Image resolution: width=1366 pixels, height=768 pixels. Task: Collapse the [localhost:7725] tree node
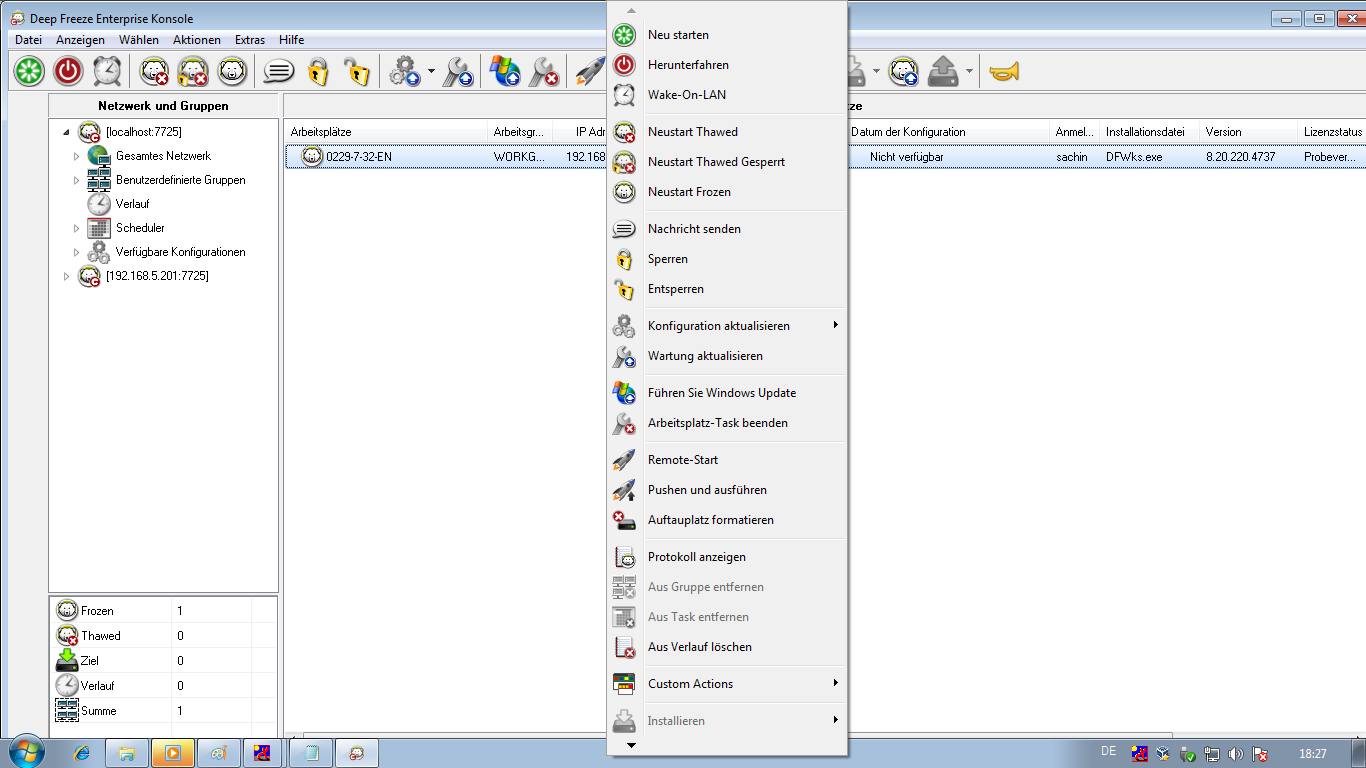coord(67,132)
